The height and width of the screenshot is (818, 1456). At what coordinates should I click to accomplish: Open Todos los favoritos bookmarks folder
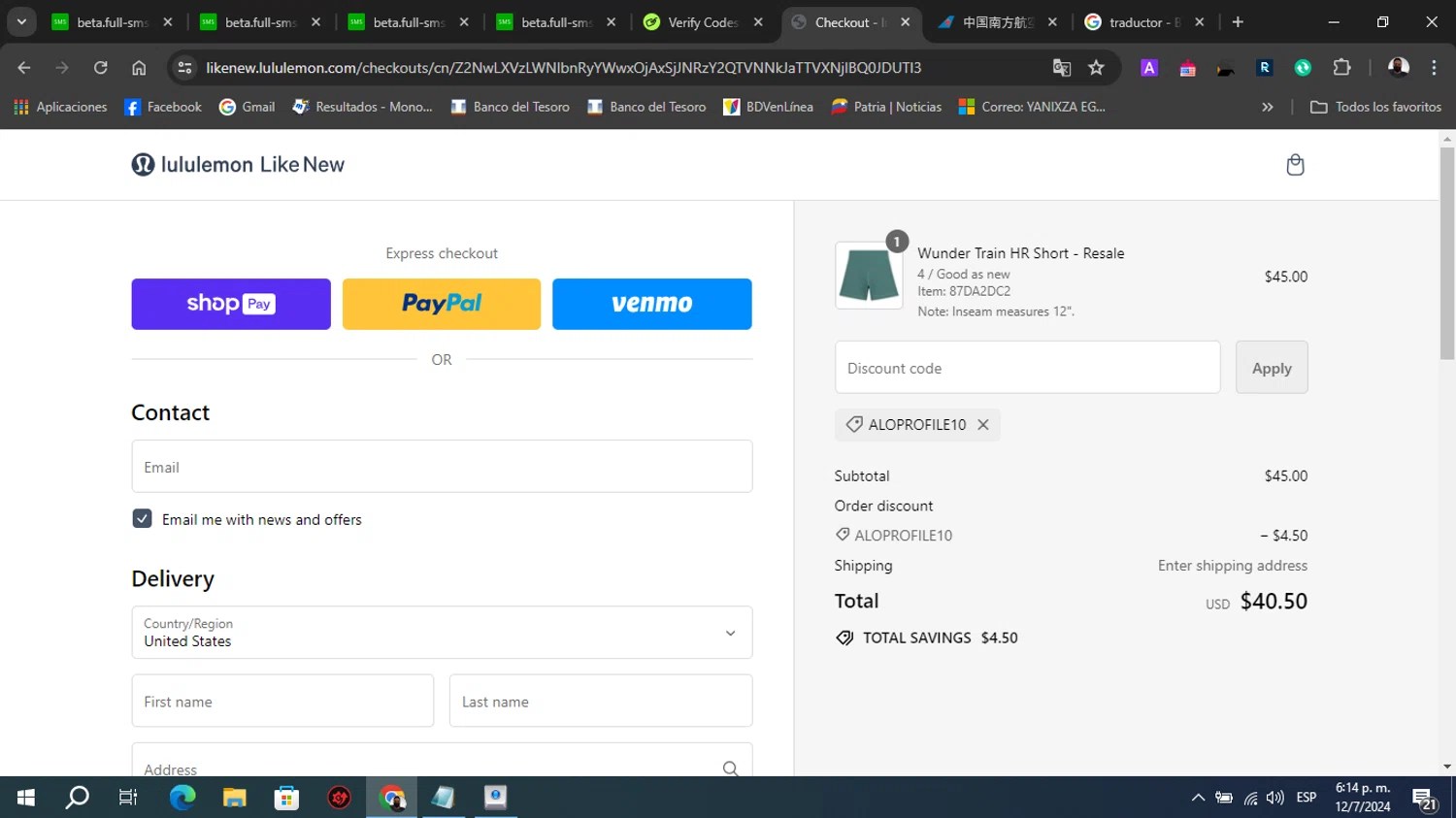[1375, 107]
